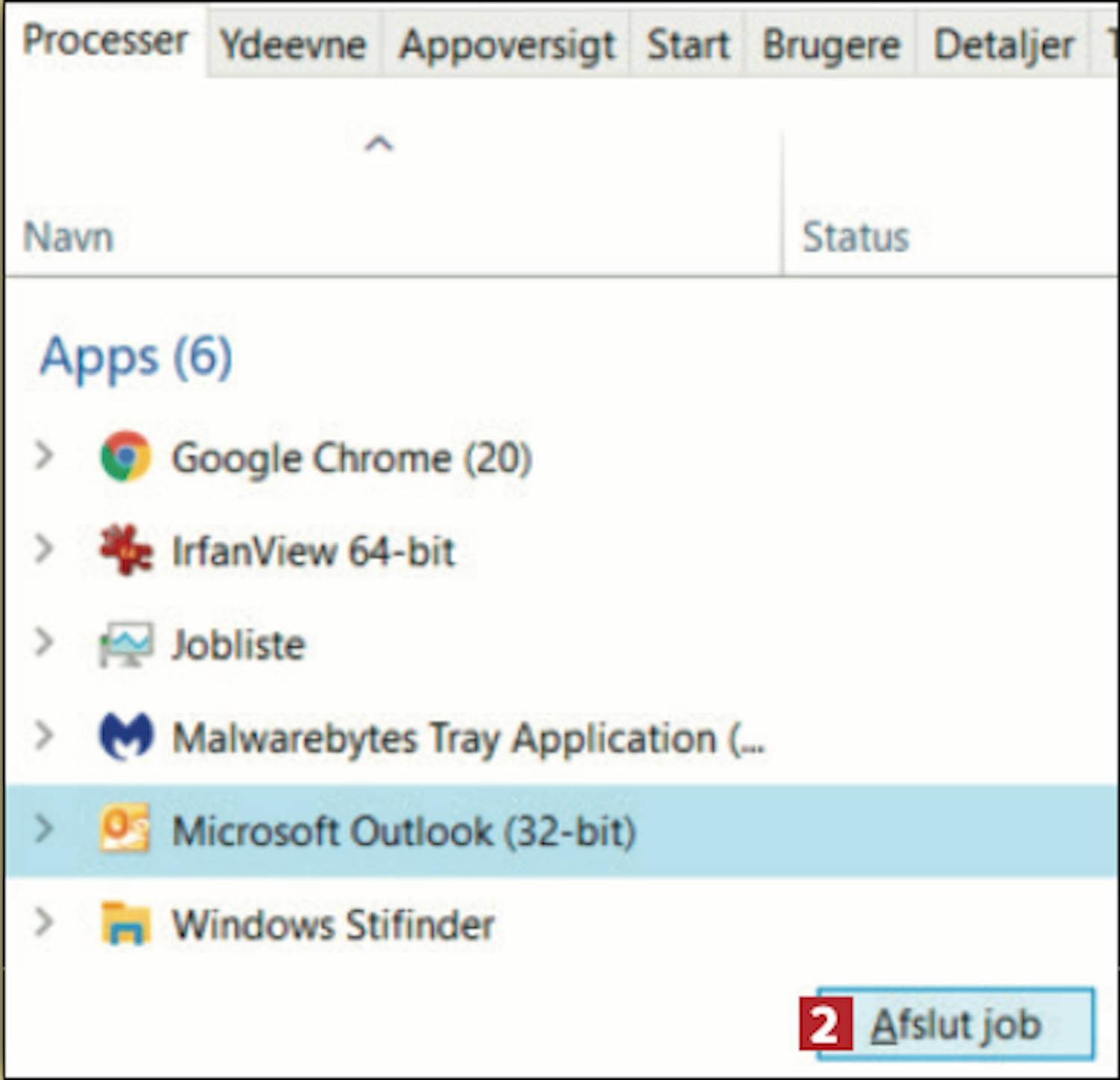Open the Appoversigt tab

[507, 45]
